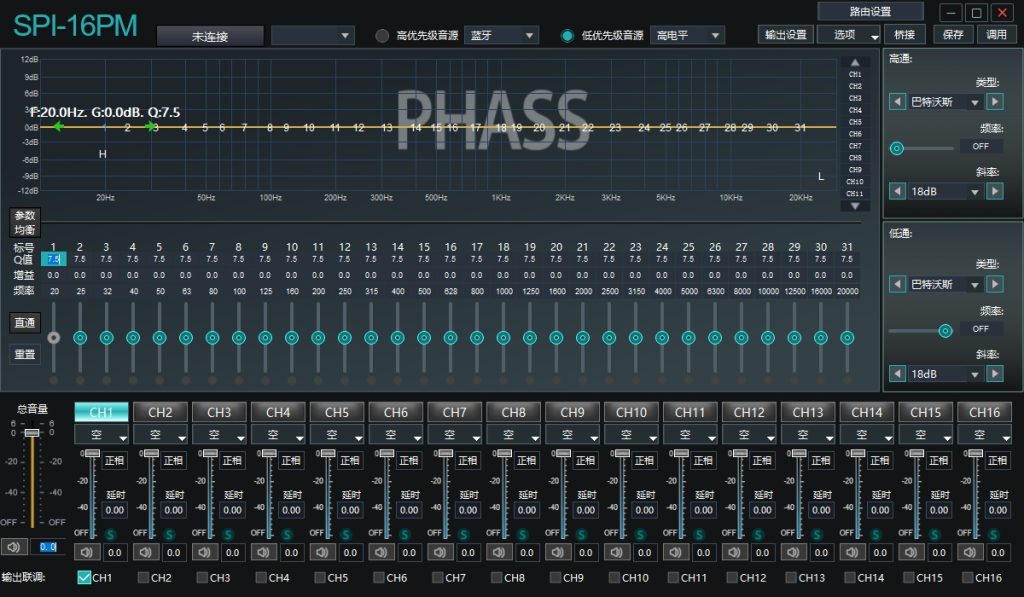Open the 巴特沃斯 filter type dropdown under 低通

click(945, 284)
